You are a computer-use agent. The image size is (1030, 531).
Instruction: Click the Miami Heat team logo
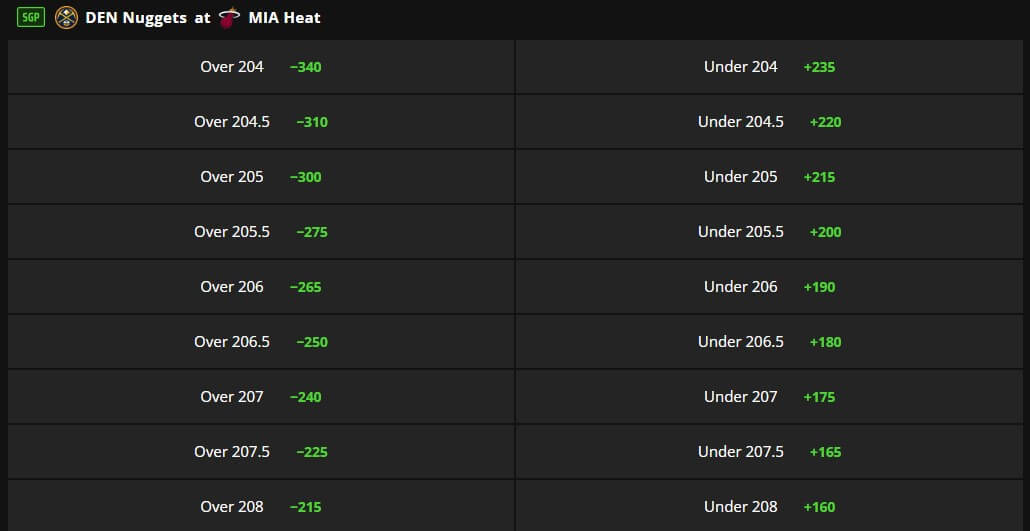point(229,18)
